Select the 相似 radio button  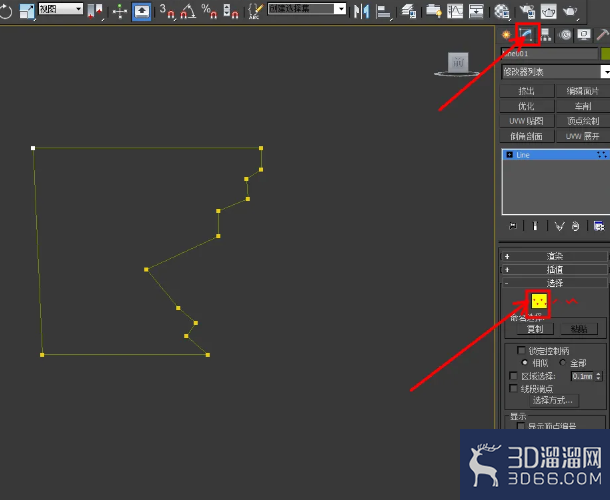[524, 363]
